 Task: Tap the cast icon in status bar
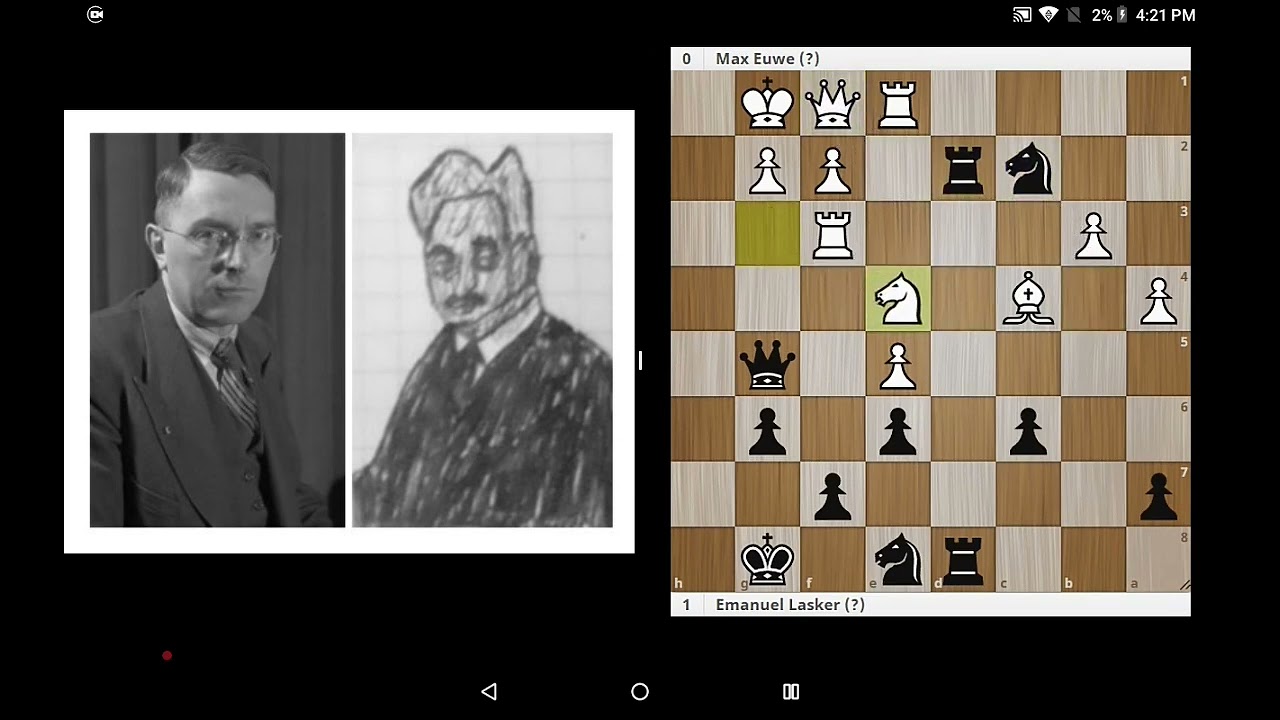[x=1022, y=15]
